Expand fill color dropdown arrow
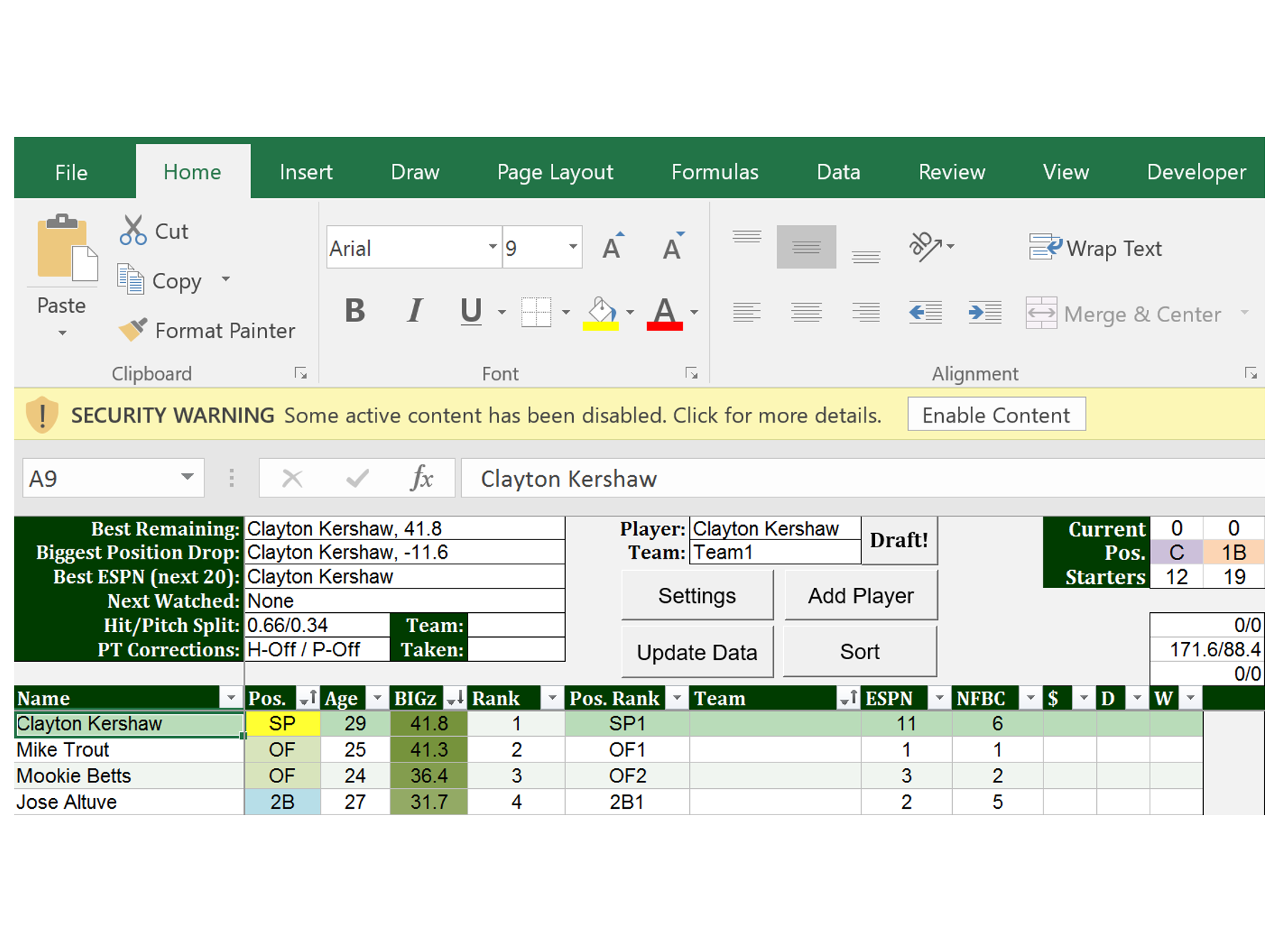The image size is (1280, 952). 630,312
